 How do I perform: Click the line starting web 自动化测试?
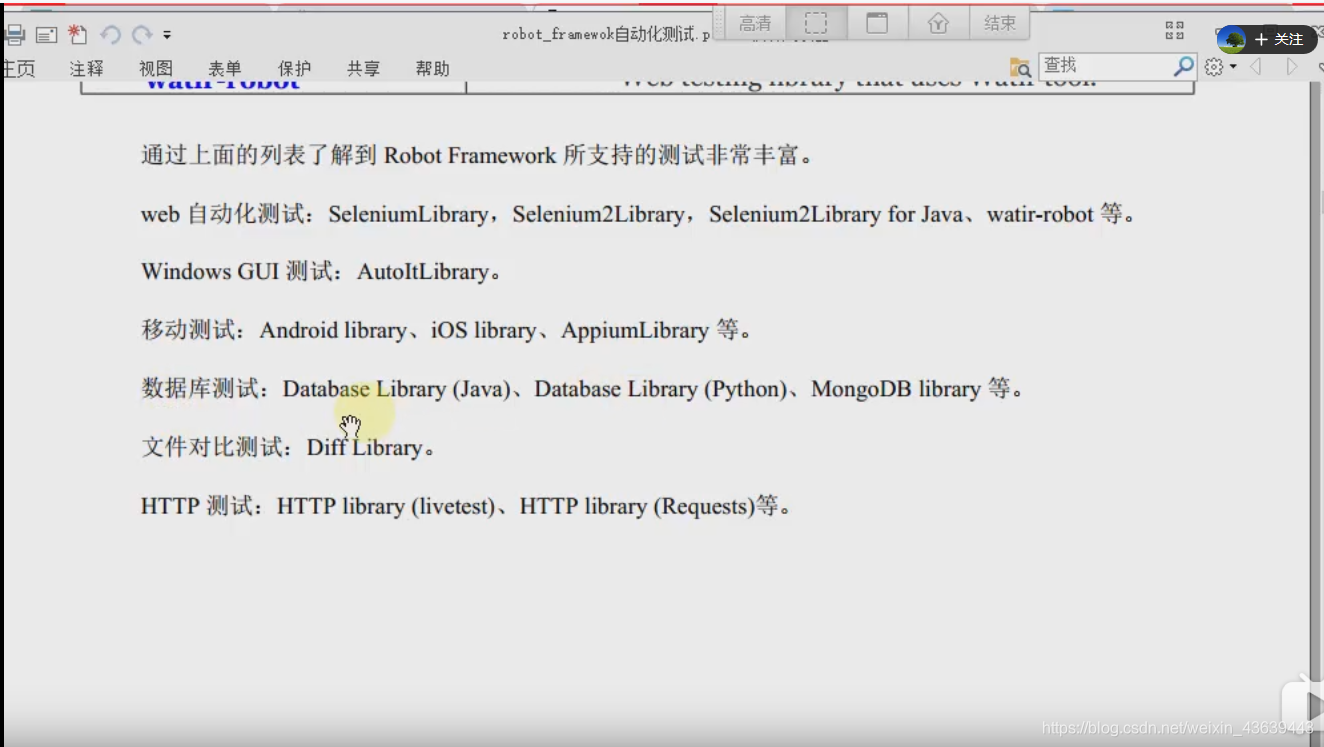click(638, 214)
